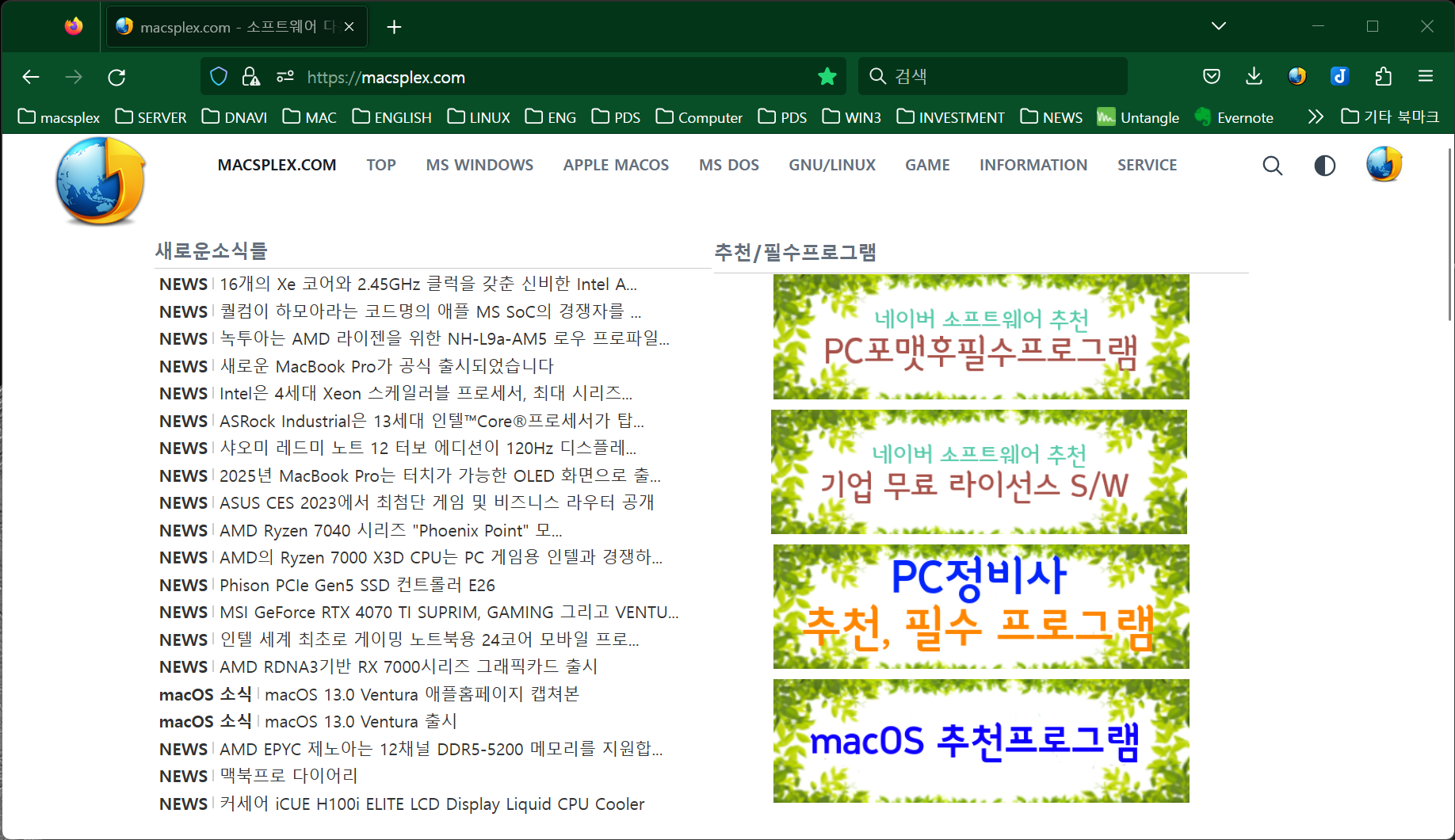This screenshot has width=1455, height=840.
Task: Open the Evernote bookmark
Action: click(x=1234, y=117)
